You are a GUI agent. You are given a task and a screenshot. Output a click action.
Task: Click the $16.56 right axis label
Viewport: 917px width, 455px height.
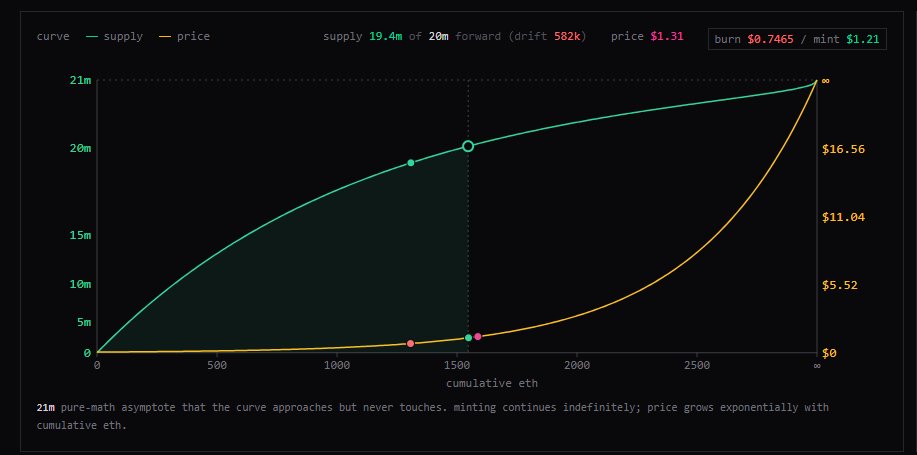click(843, 149)
